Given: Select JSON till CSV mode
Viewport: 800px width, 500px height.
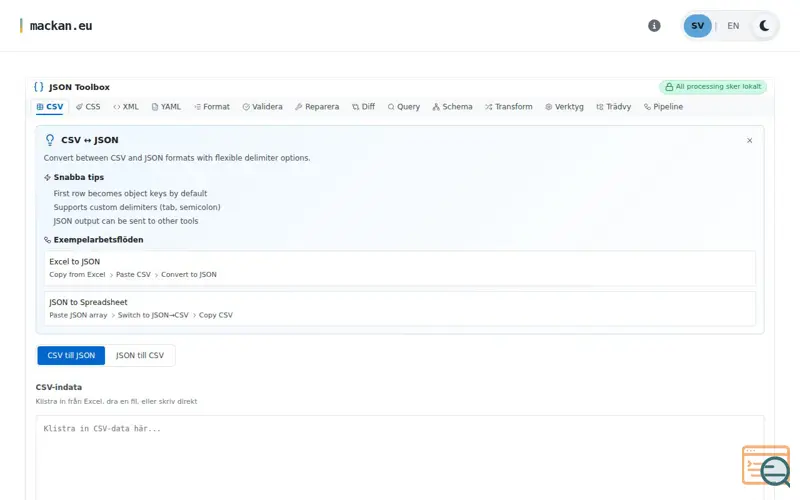Looking at the screenshot, I should coord(140,355).
